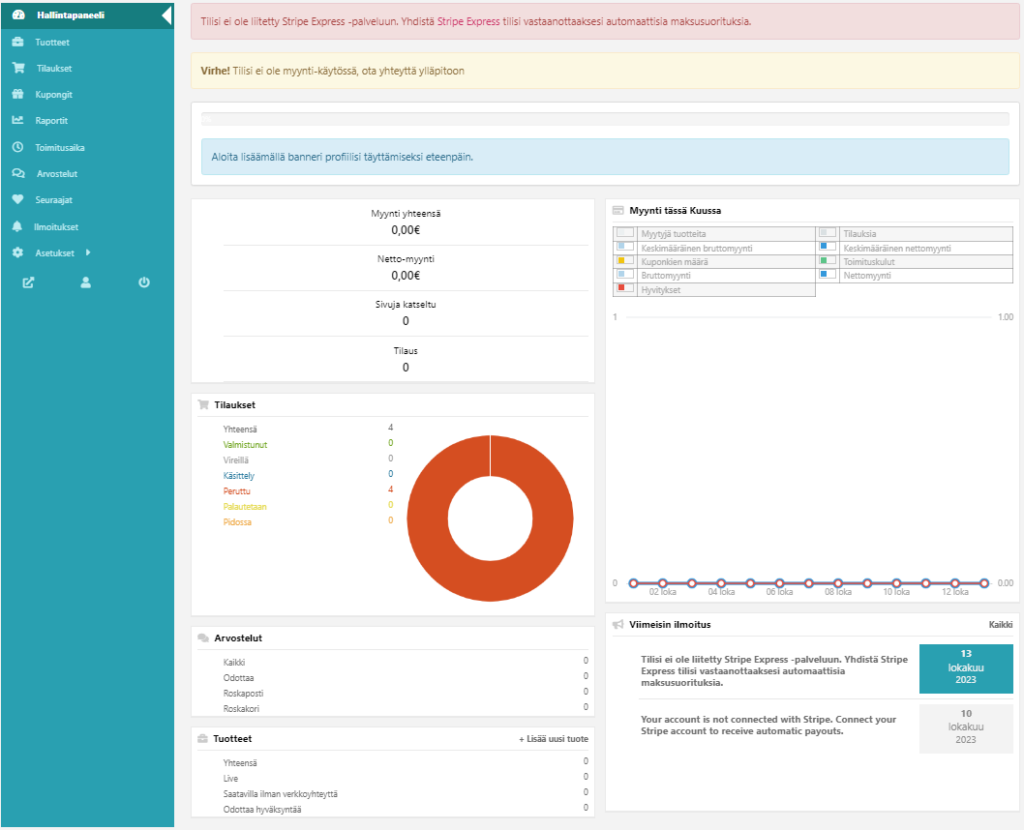
Task: Click Kaikki link in Viimeisin ilmoitus
Action: (1000, 625)
